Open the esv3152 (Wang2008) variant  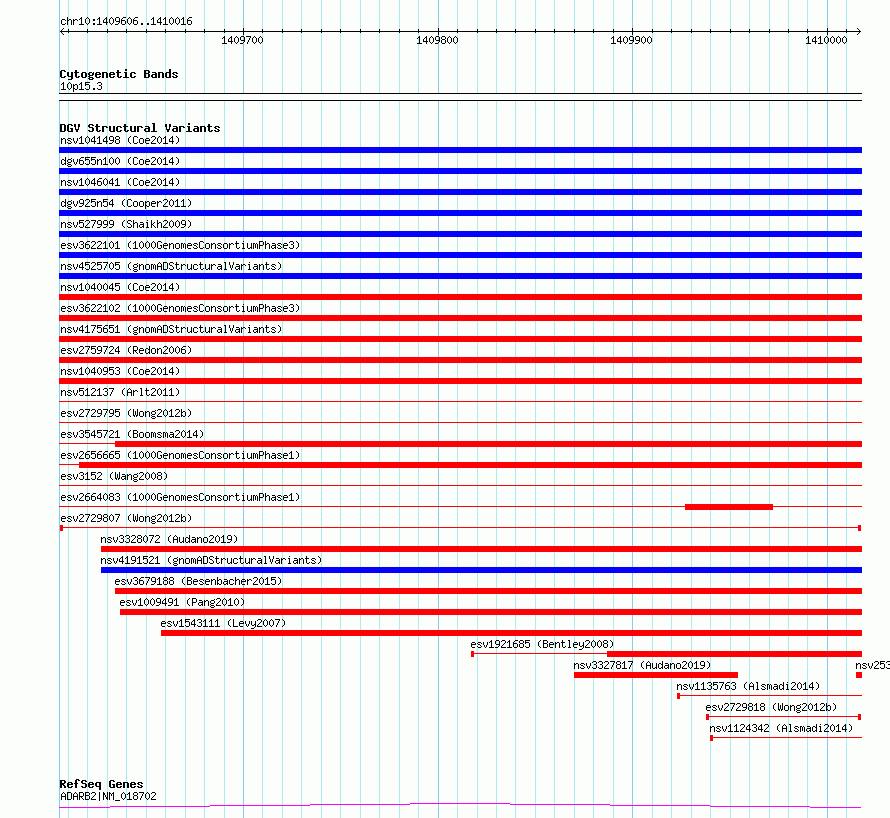114,476
